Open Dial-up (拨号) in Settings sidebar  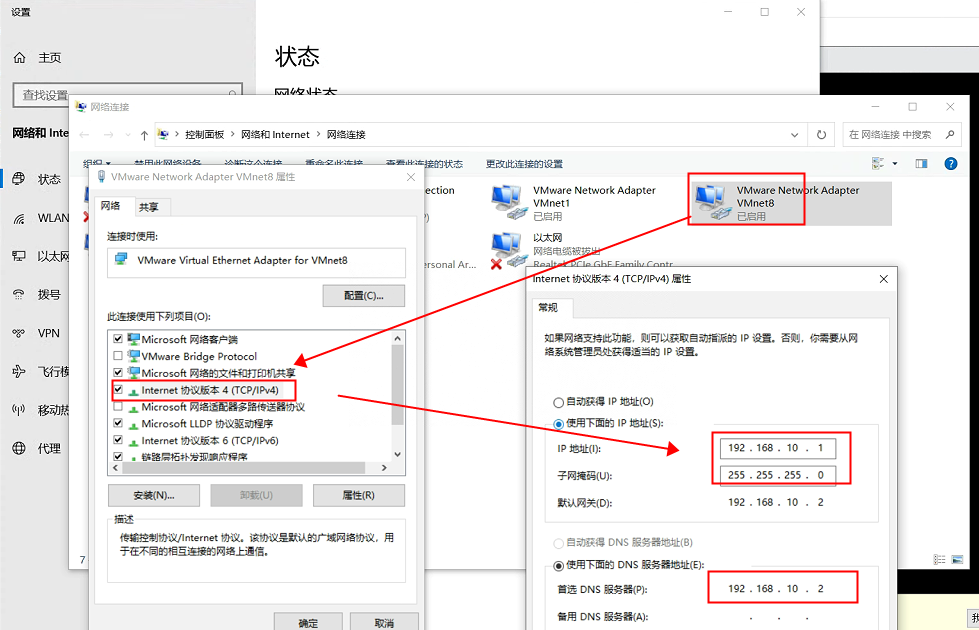point(37,295)
